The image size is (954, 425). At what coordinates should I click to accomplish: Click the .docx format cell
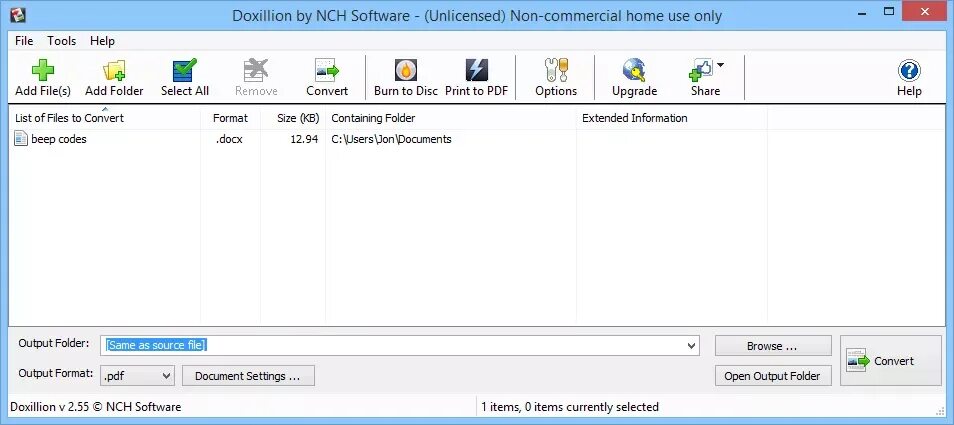pos(229,139)
